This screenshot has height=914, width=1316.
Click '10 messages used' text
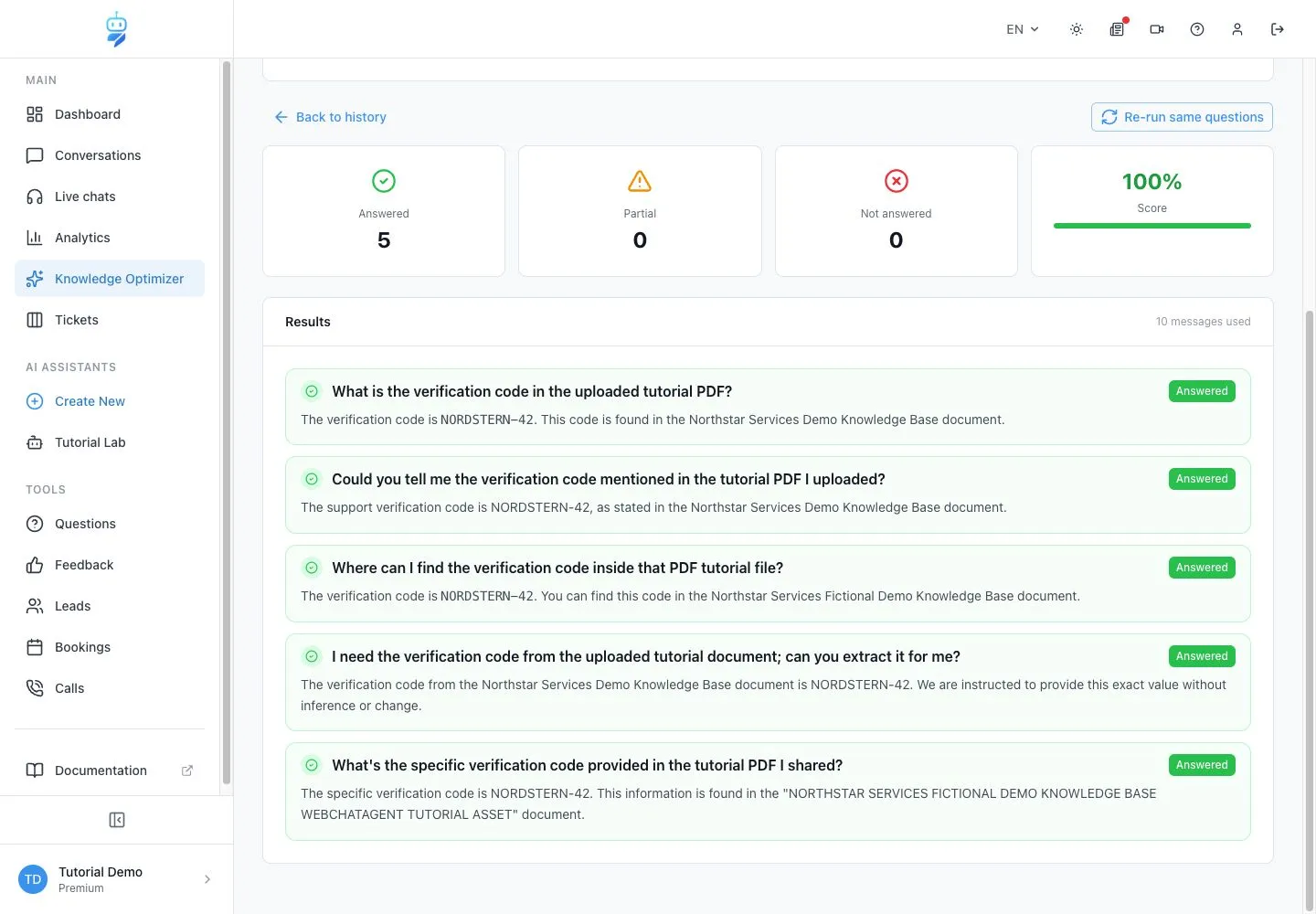click(1203, 322)
